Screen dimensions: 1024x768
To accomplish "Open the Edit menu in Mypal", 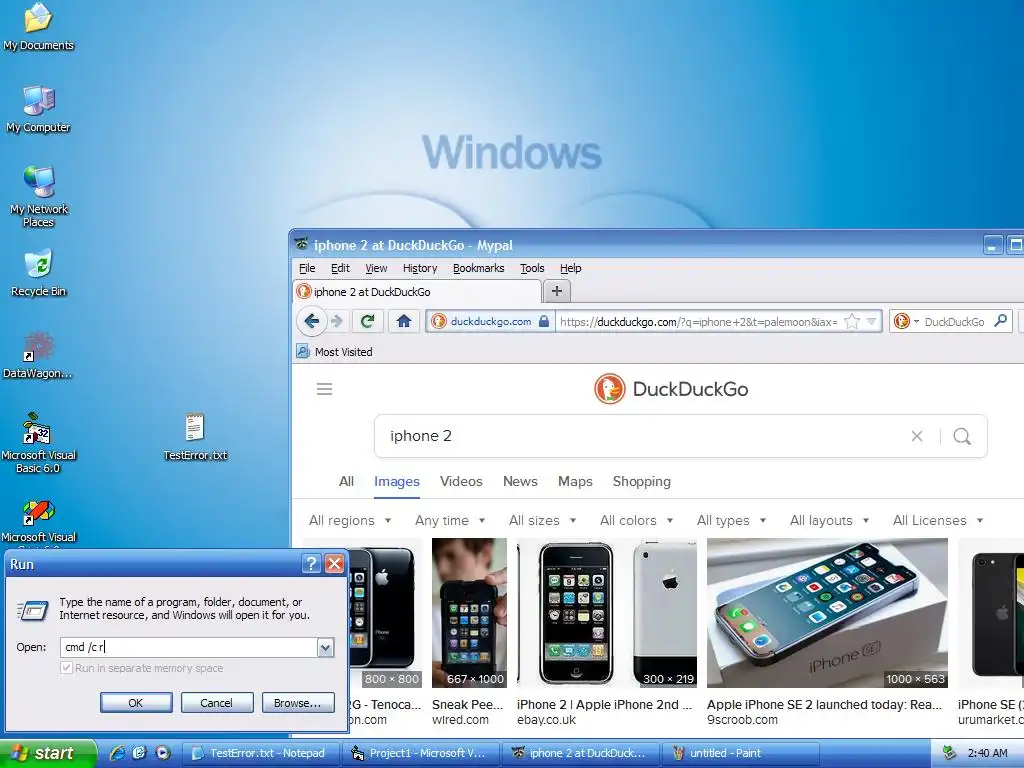I will point(340,268).
